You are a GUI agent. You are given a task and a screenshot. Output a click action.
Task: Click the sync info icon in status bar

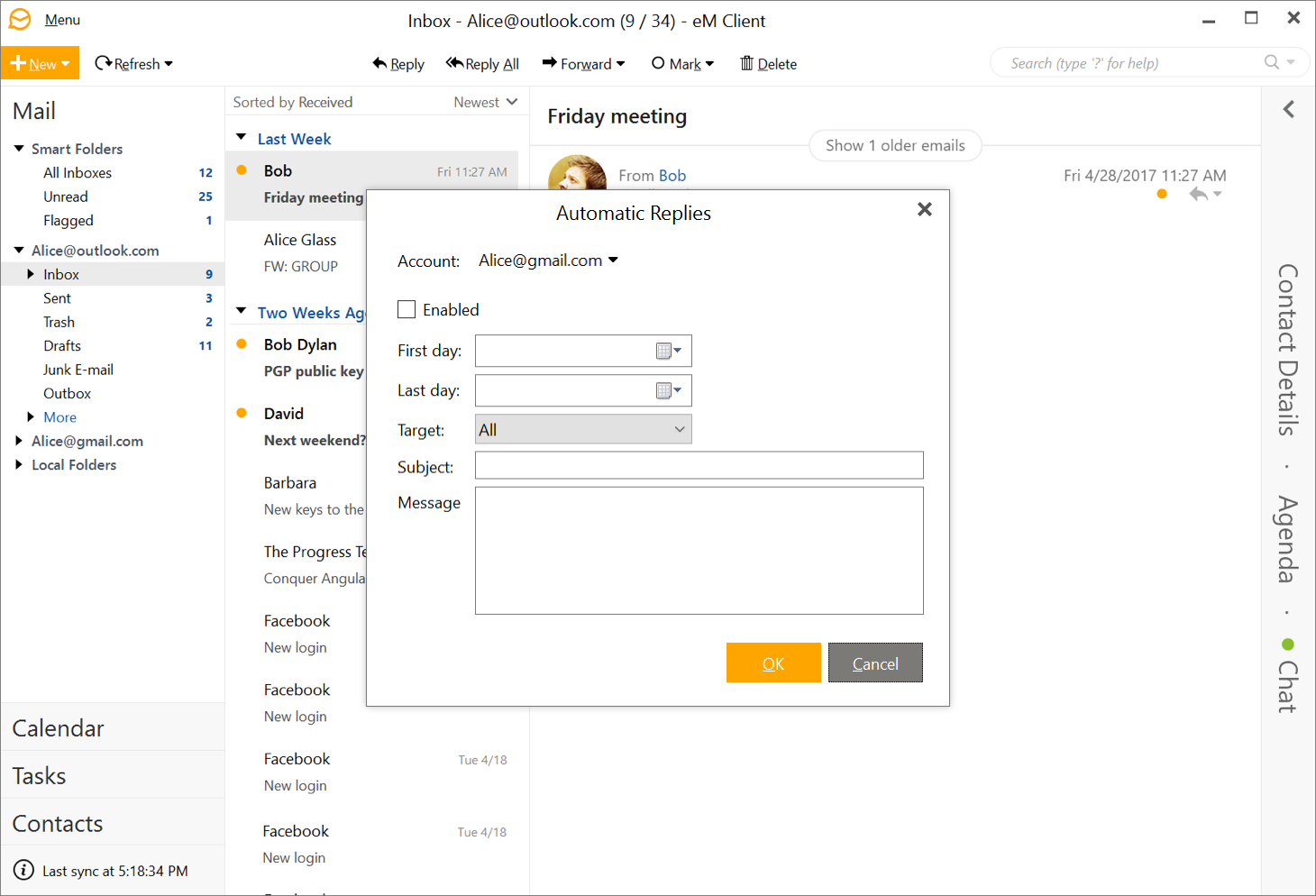point(23,871)
